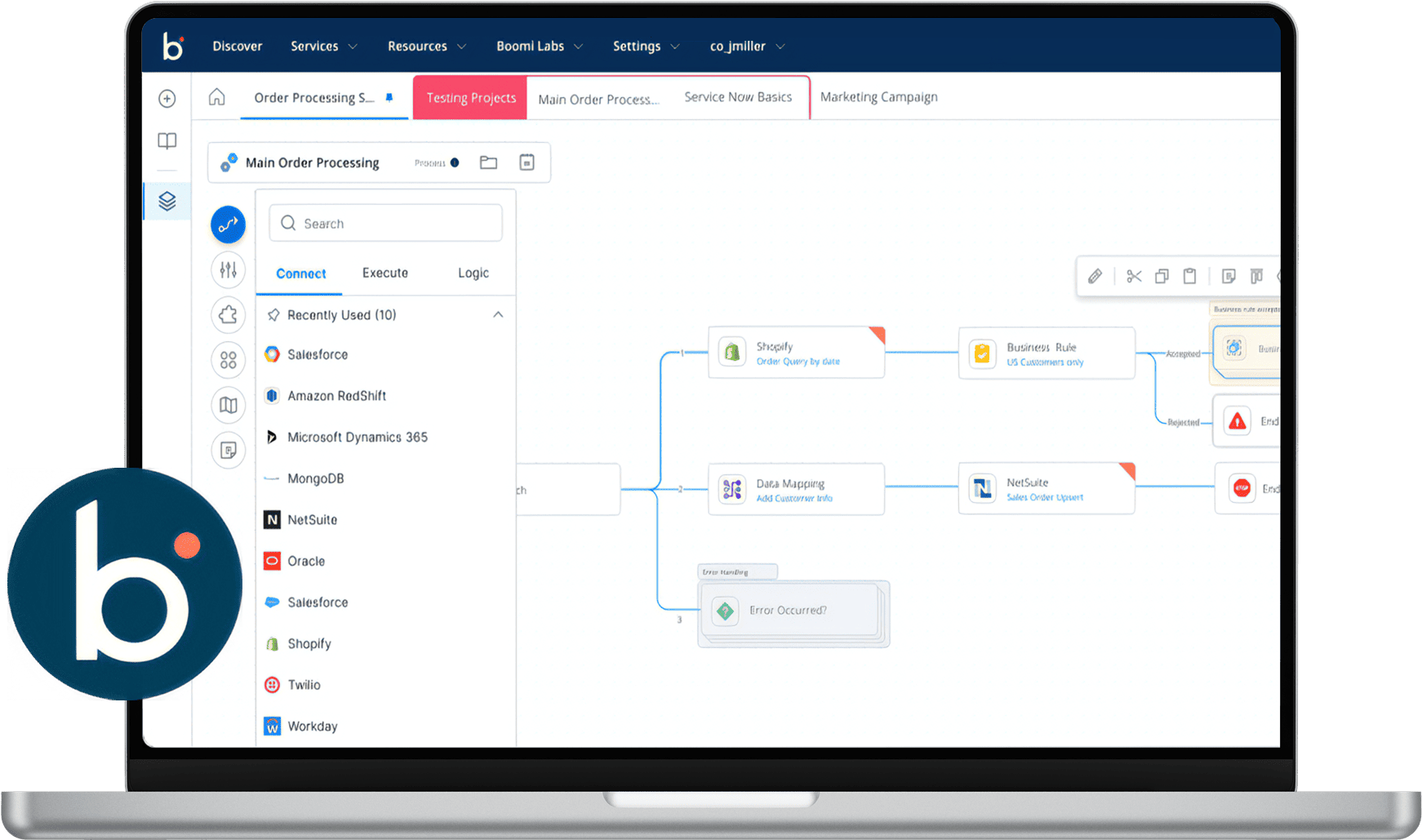Switch to the Execute tab
Screen dimensions: 1422x840
384,273
